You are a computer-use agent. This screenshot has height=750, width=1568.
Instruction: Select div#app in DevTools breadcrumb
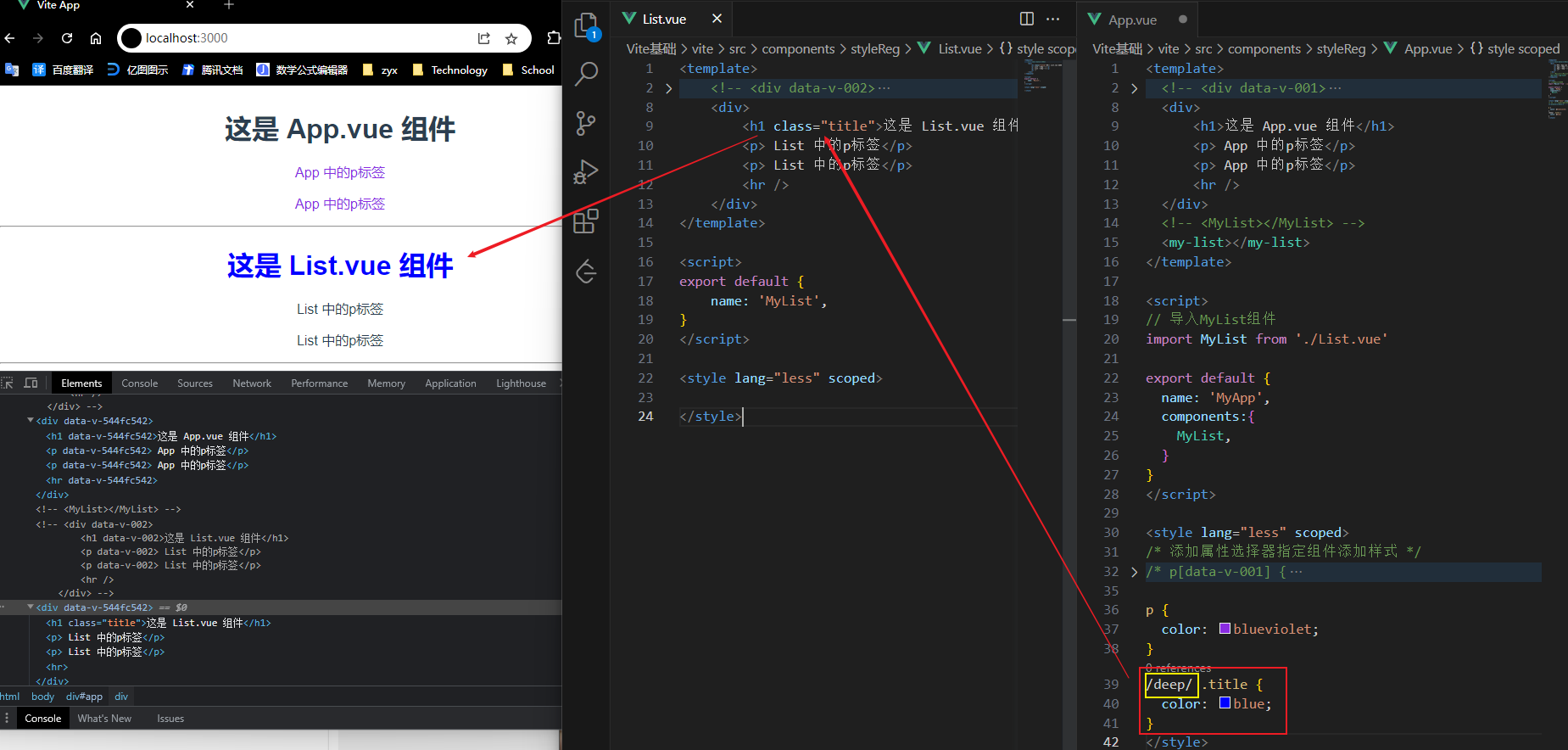tap(84, 697)
